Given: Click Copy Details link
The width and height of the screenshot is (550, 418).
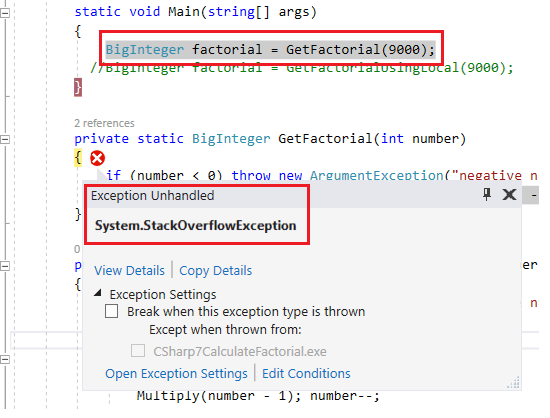Looking at the screenshot, I should click(x=216, y=270).
